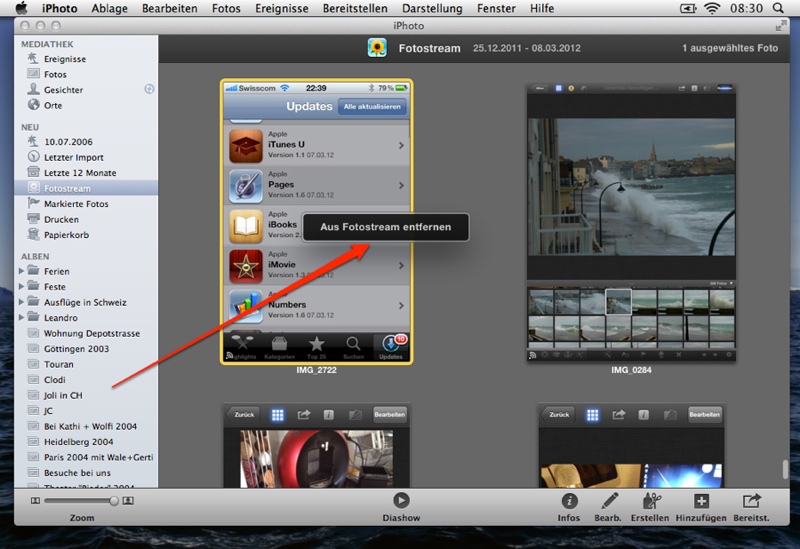Select the 10.07.2006 event icon

coord(33,141)
